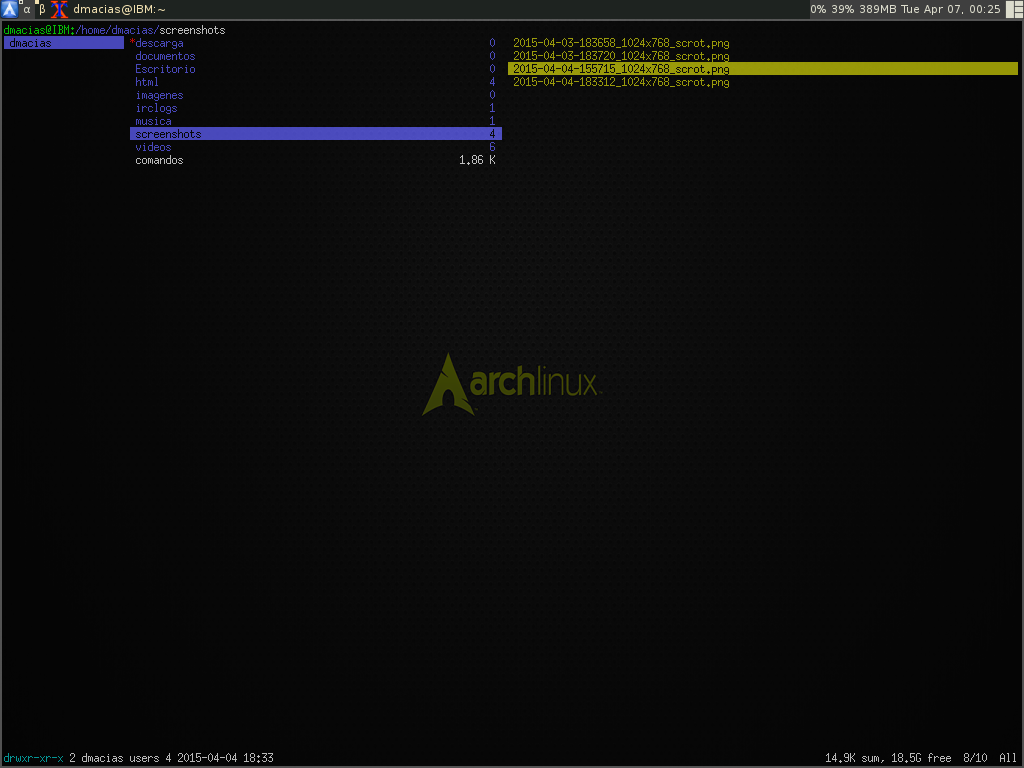Select file 2015-04-03-183720_1024x768_scrot.png
The width and height of the screenshot is (1024, 768).
tap(621, 56)
